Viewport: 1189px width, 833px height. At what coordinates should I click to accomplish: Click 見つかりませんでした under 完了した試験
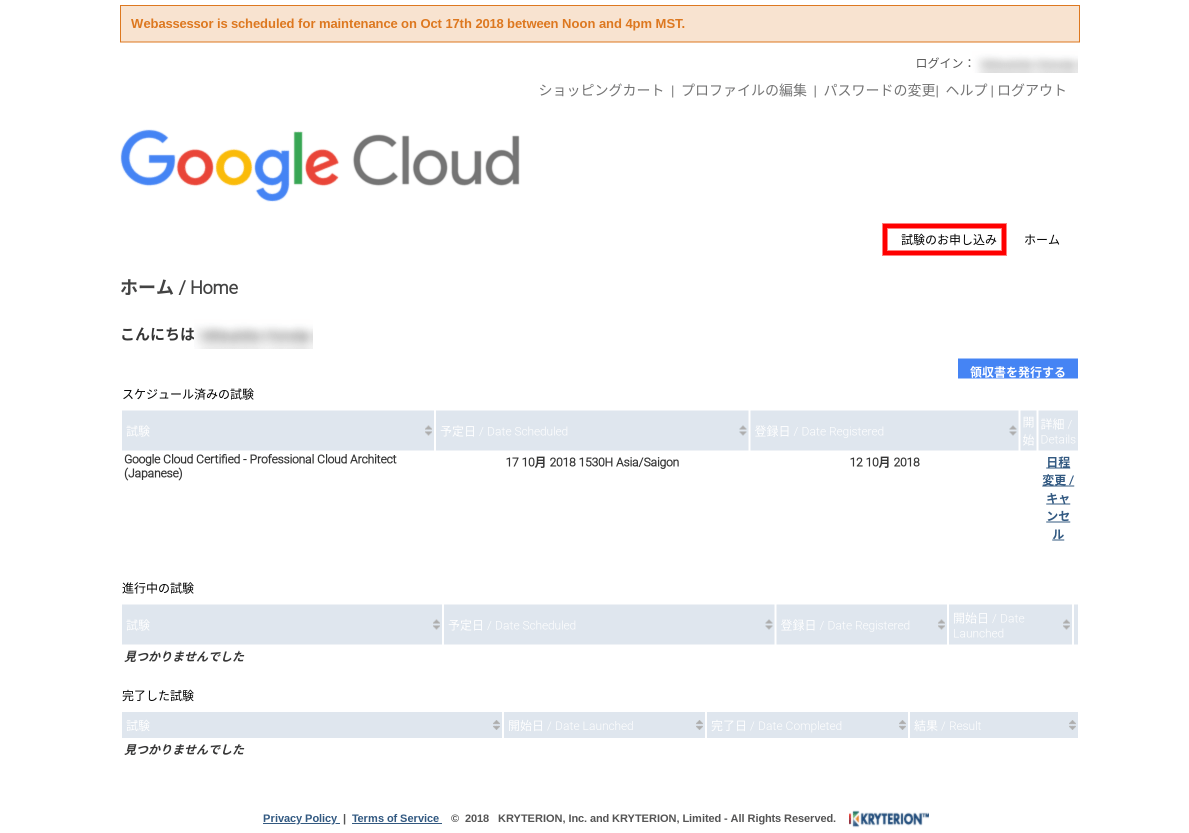(184, 750)
